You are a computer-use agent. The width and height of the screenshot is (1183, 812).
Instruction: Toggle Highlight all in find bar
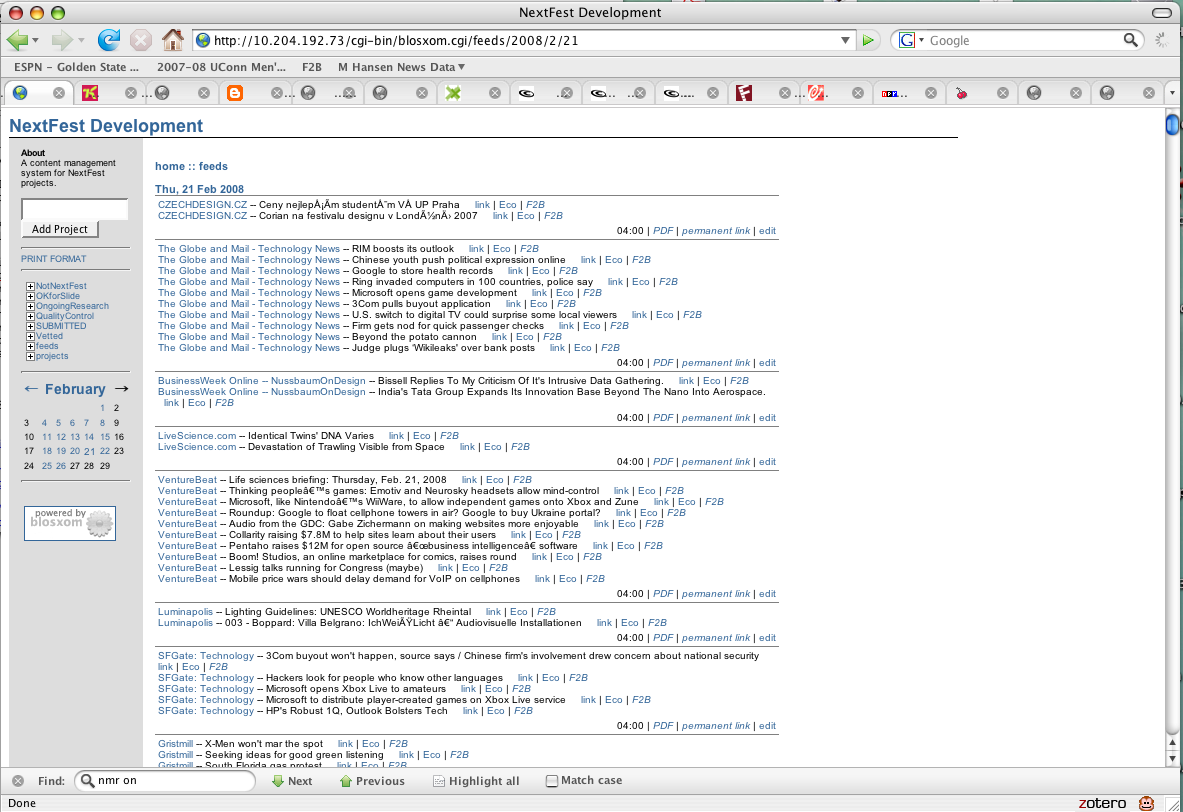[476, 781]
